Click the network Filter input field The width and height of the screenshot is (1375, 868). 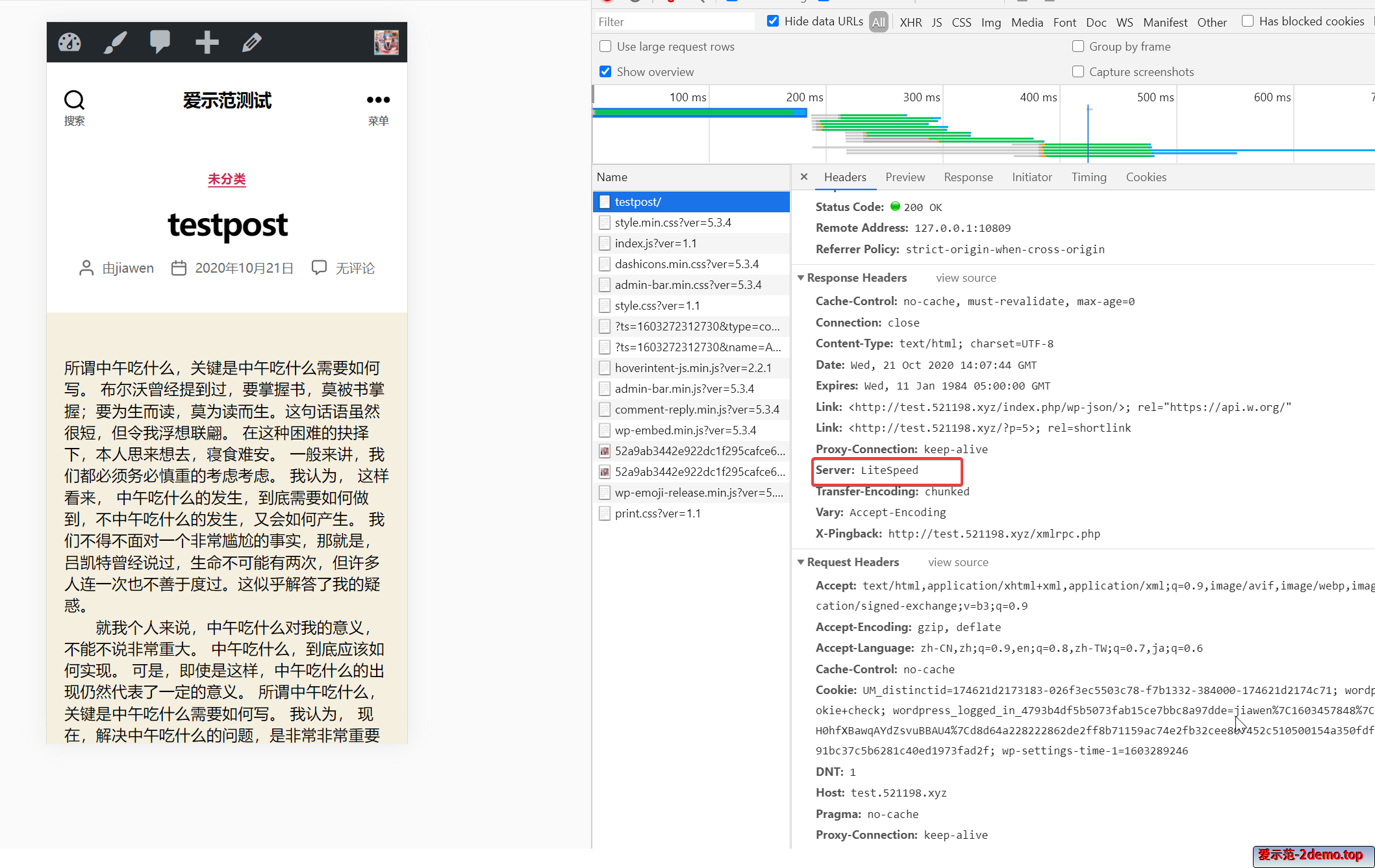(x=674, y=21)
